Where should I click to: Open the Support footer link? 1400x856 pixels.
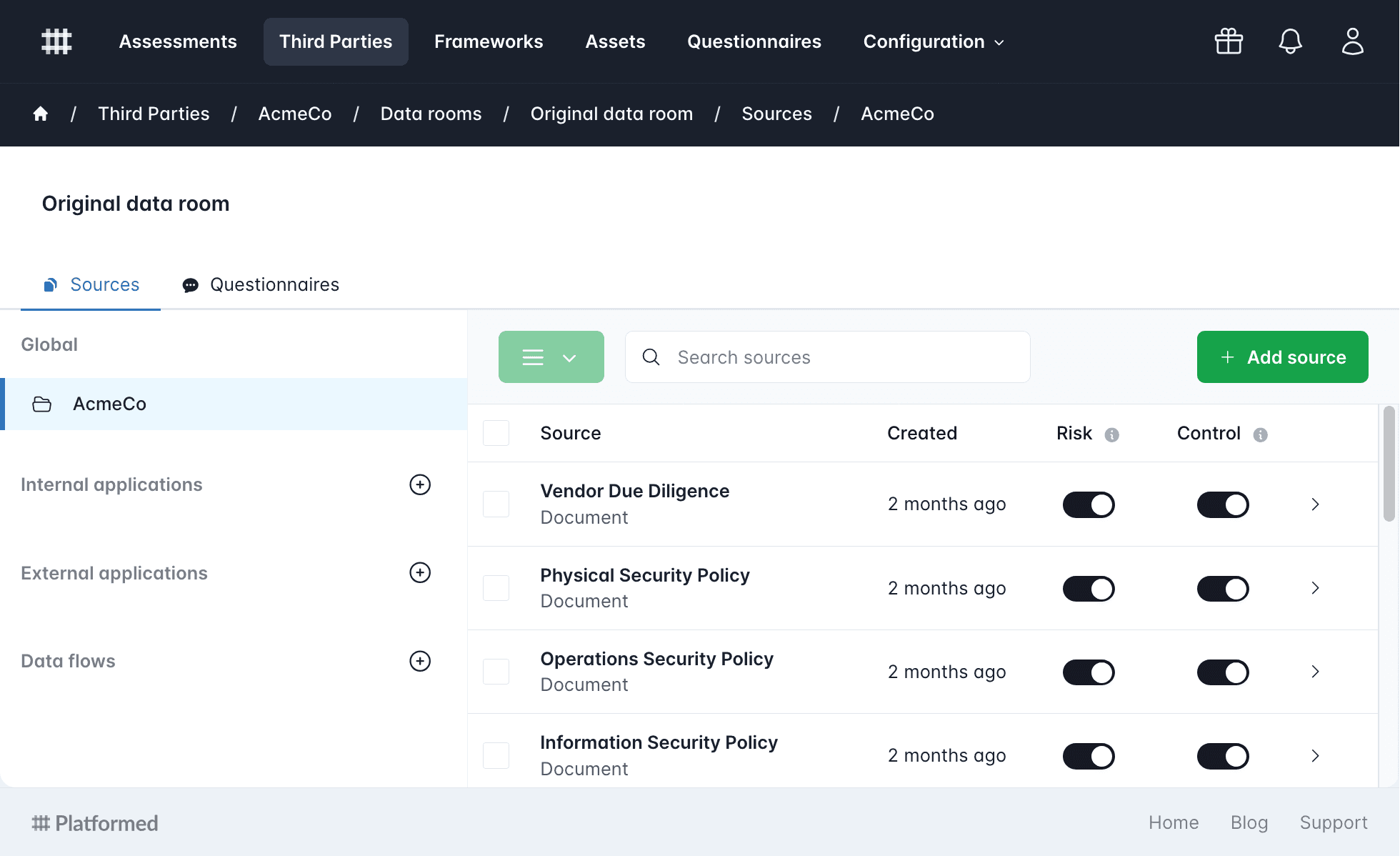coord(1333,822)
